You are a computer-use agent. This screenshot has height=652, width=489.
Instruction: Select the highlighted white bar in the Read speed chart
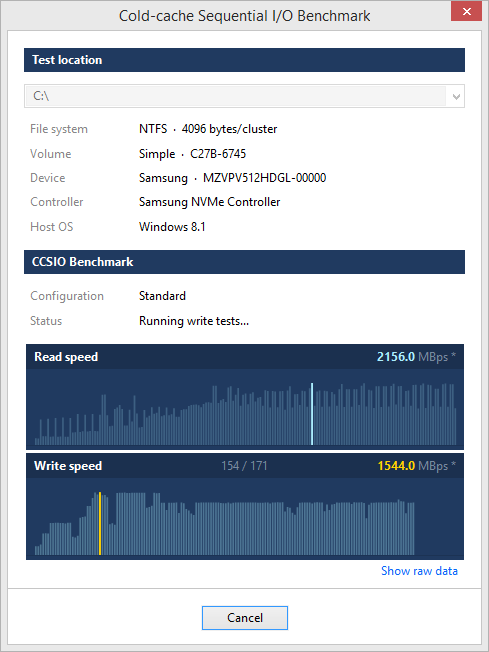pyautogui.click(x=312, y=414)
